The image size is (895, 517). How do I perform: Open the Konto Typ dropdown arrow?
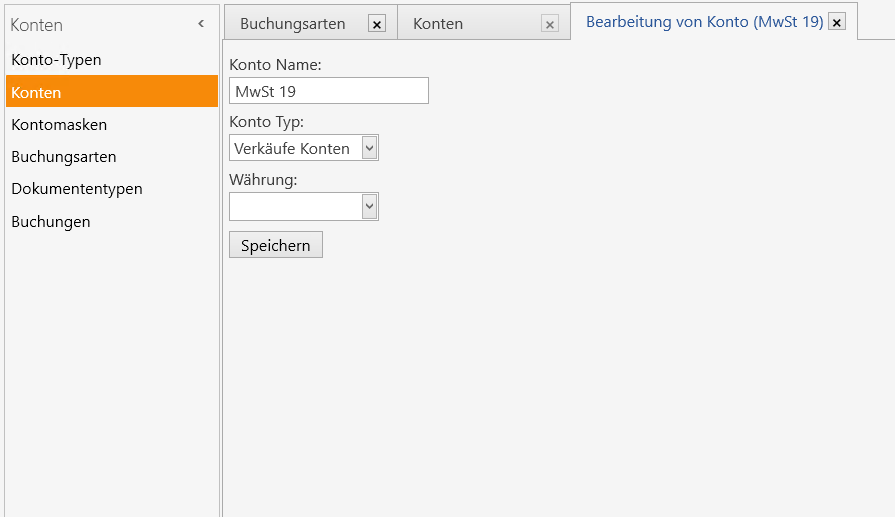[369, 148]
